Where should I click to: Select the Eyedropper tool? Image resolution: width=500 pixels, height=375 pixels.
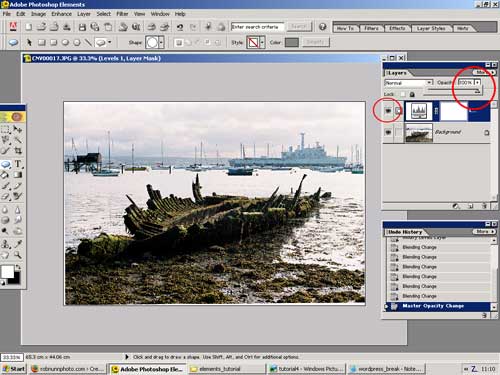click(18, 244)
